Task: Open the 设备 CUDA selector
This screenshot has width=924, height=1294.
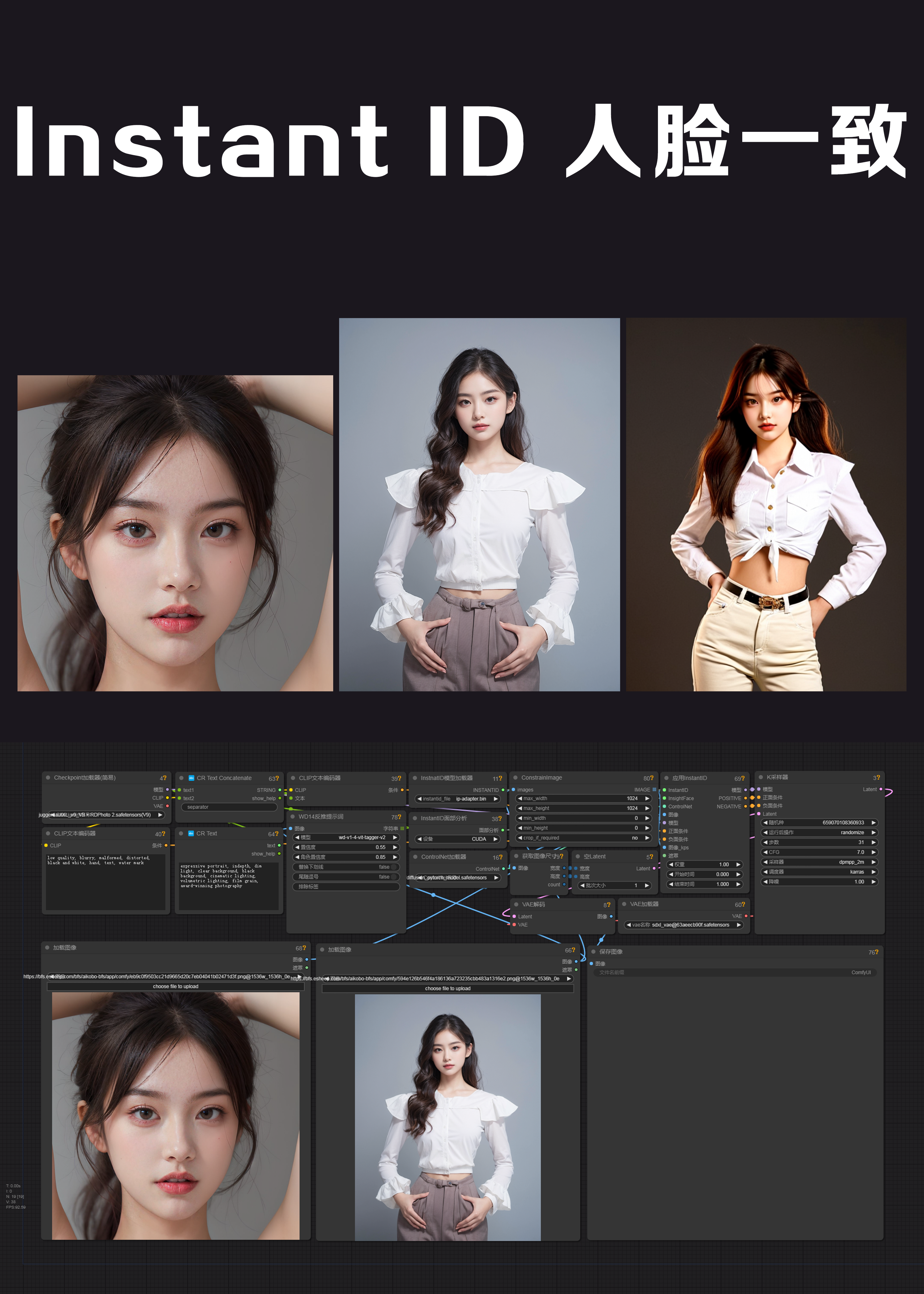Action: pos(457,839)
